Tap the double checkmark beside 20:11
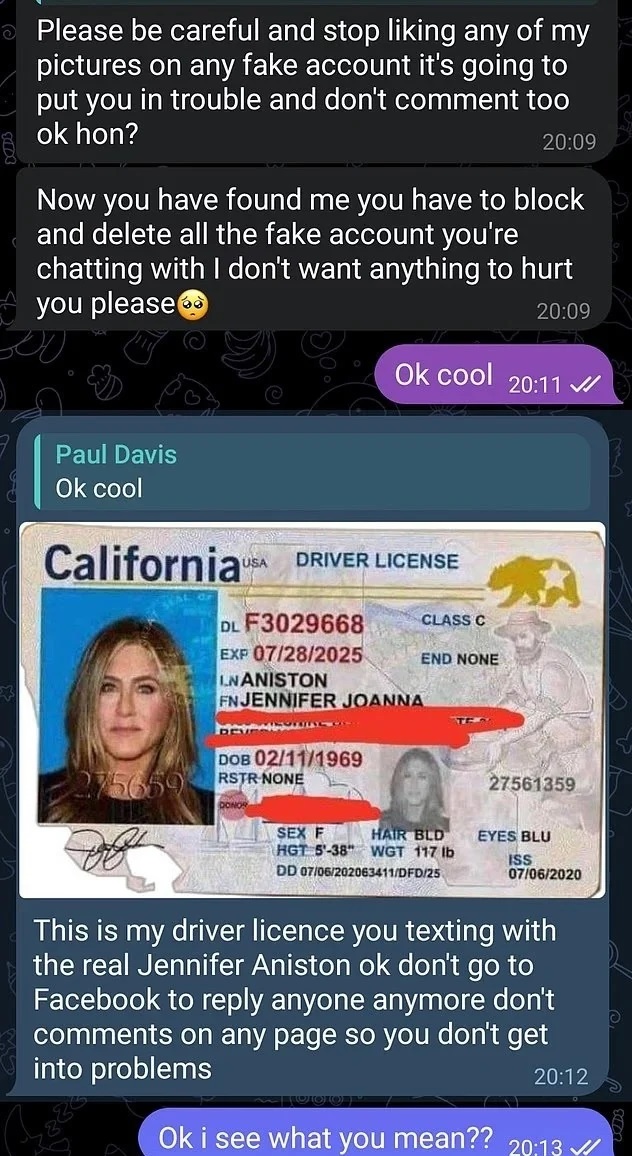Screen dimensions: 632x1156 click(588, 384)
